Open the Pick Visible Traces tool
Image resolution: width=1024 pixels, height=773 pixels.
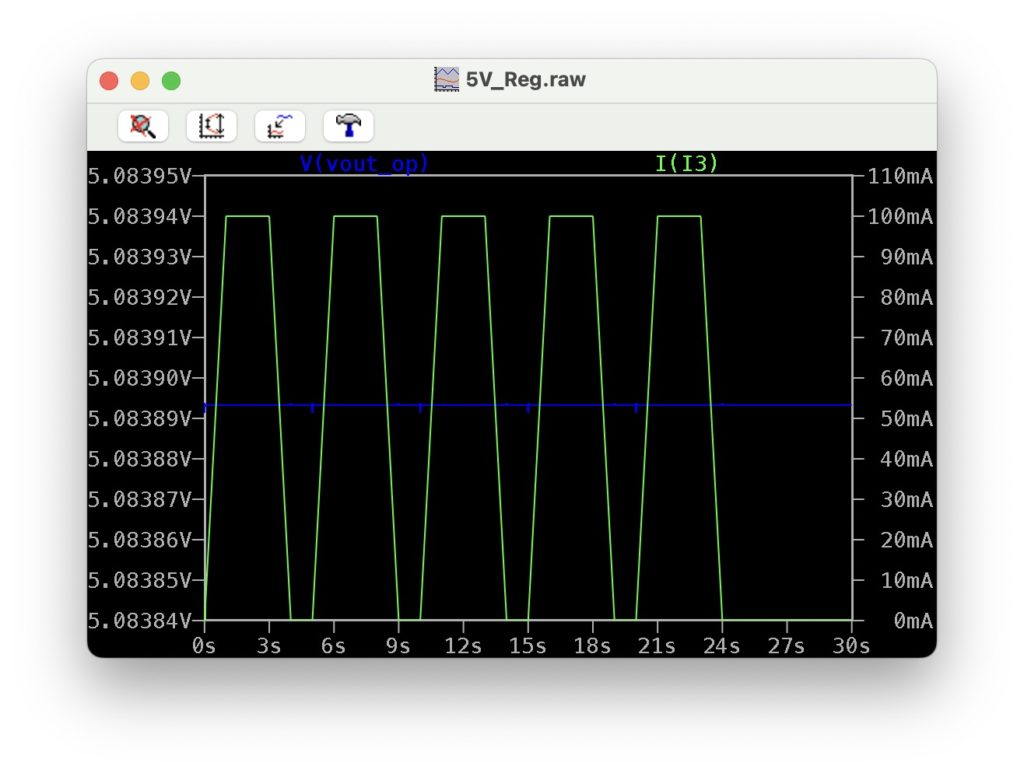[x=280, y=126]
